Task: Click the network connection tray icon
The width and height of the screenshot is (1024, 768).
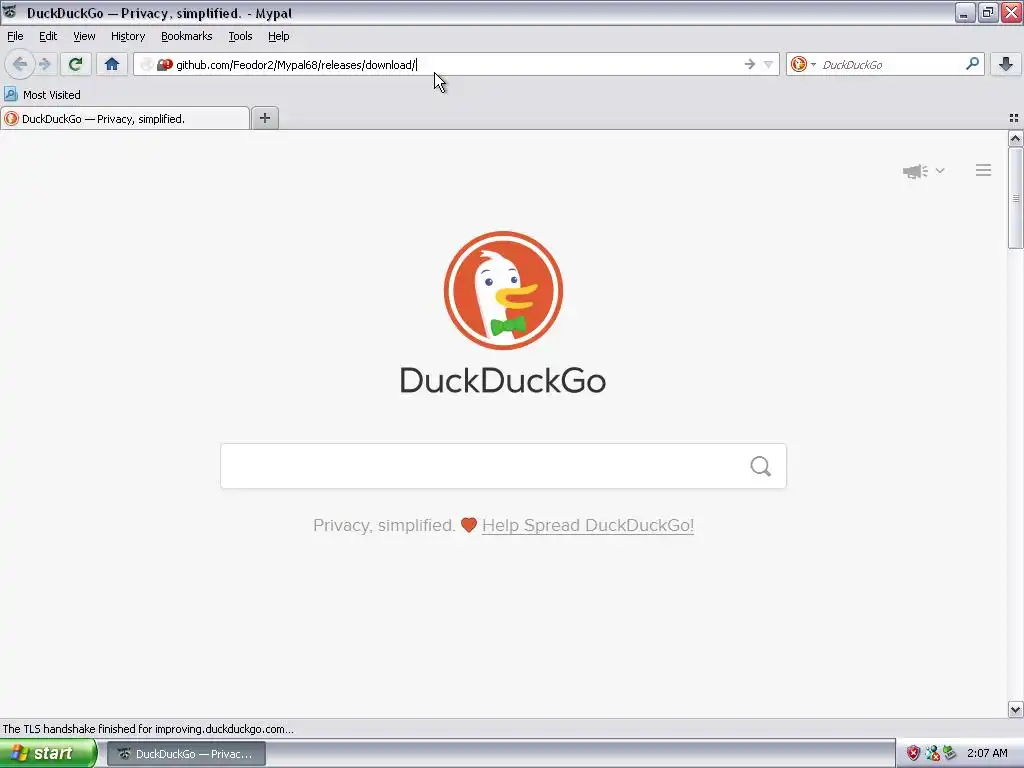Action: point(932,754)
